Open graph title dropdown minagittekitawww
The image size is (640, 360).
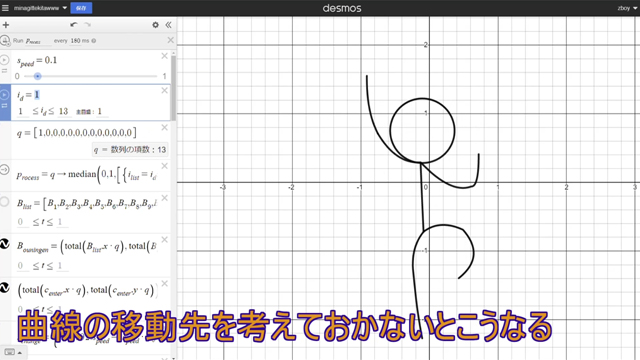40,8
